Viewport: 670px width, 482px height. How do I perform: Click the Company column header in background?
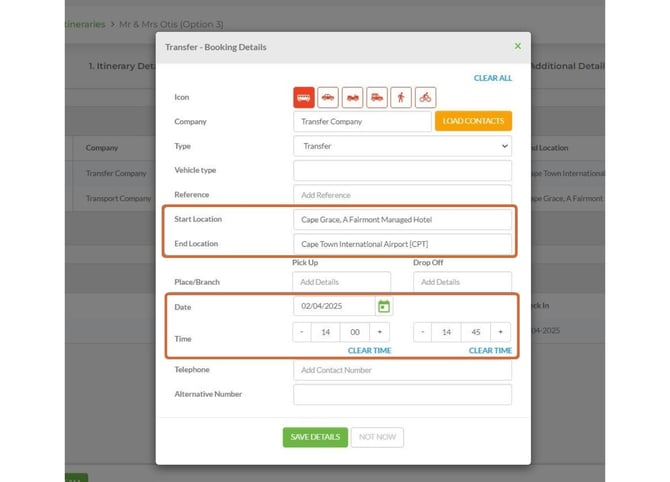(102, 148)
